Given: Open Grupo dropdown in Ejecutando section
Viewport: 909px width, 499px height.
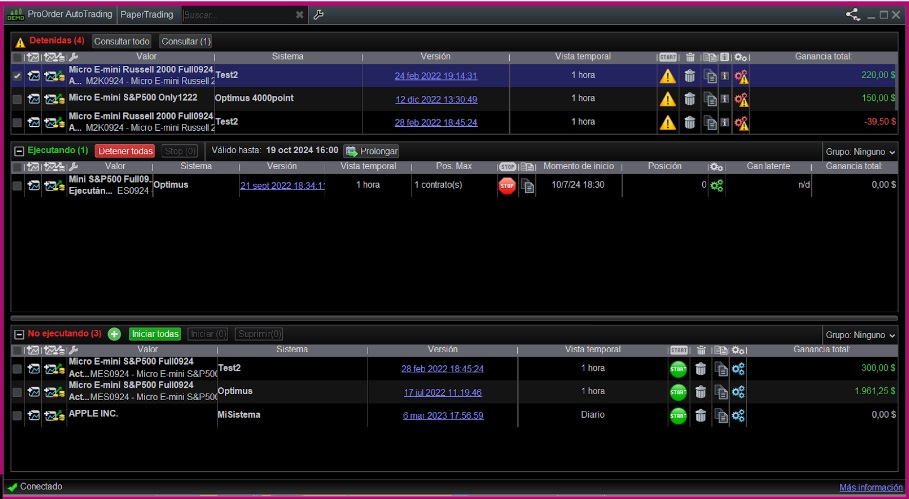Looking at the screenshot, I should 859,151.
